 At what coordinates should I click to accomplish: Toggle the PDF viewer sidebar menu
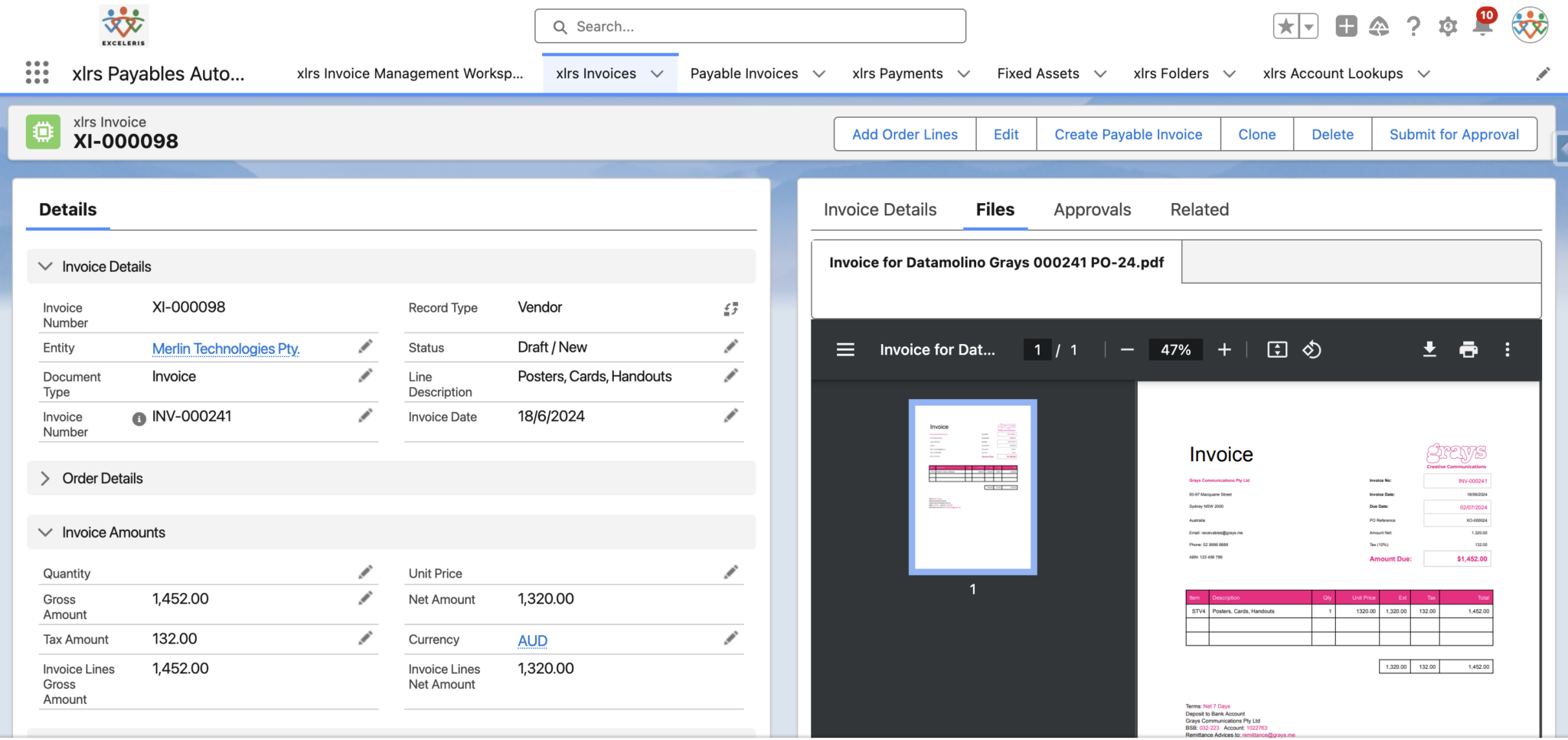[845, 349]
